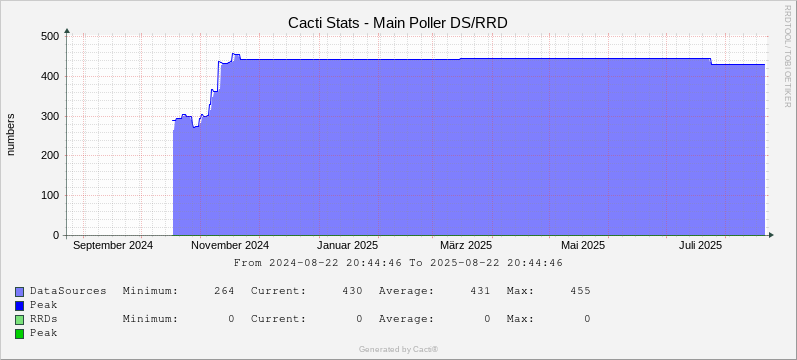
Task: Click the x-axis label November 2024
Action: pyautogui.click(x=229, y=246)
